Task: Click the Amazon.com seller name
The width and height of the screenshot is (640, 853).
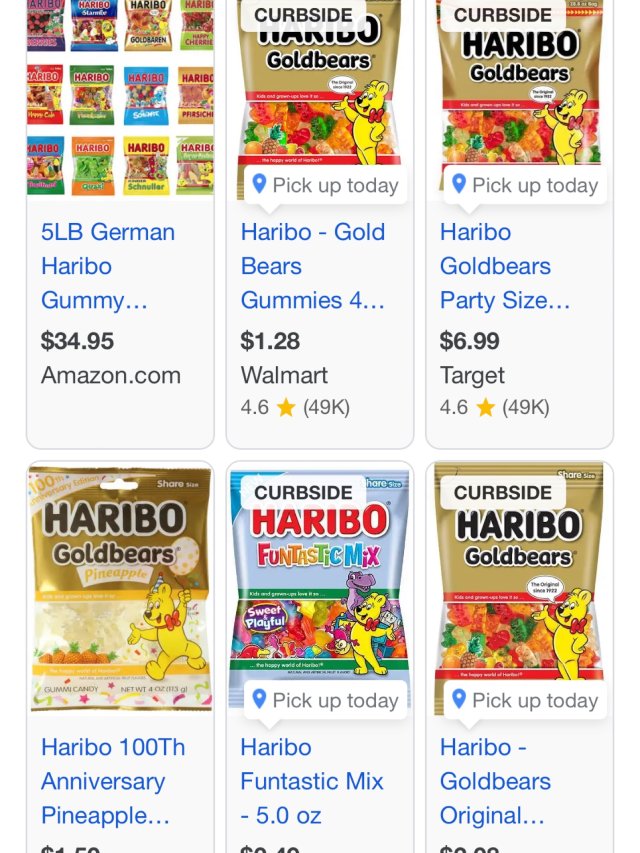Action: point(111,376)
